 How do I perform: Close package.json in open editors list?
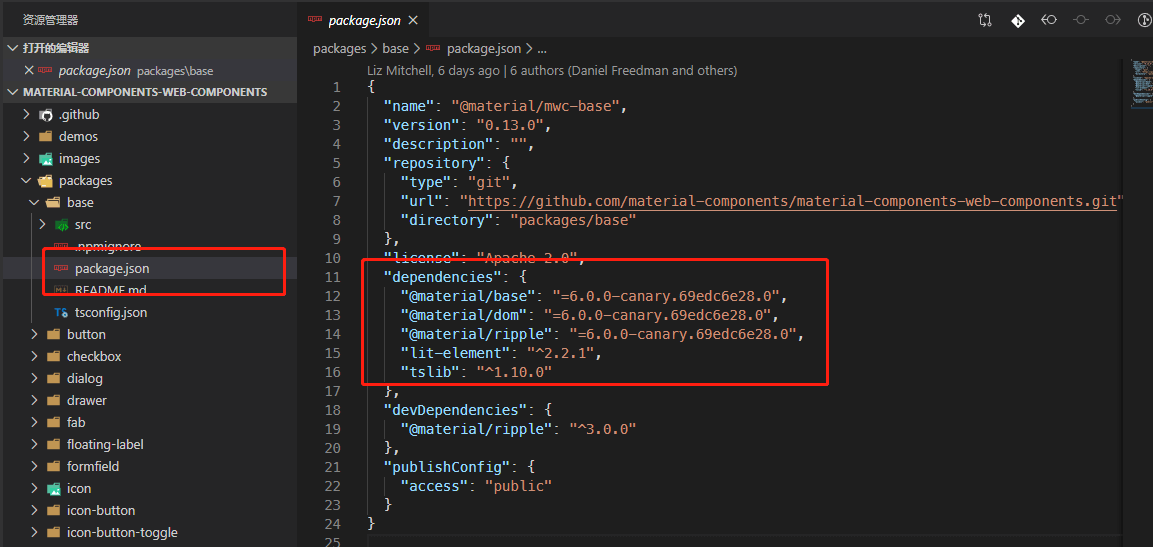coord(29,71)
